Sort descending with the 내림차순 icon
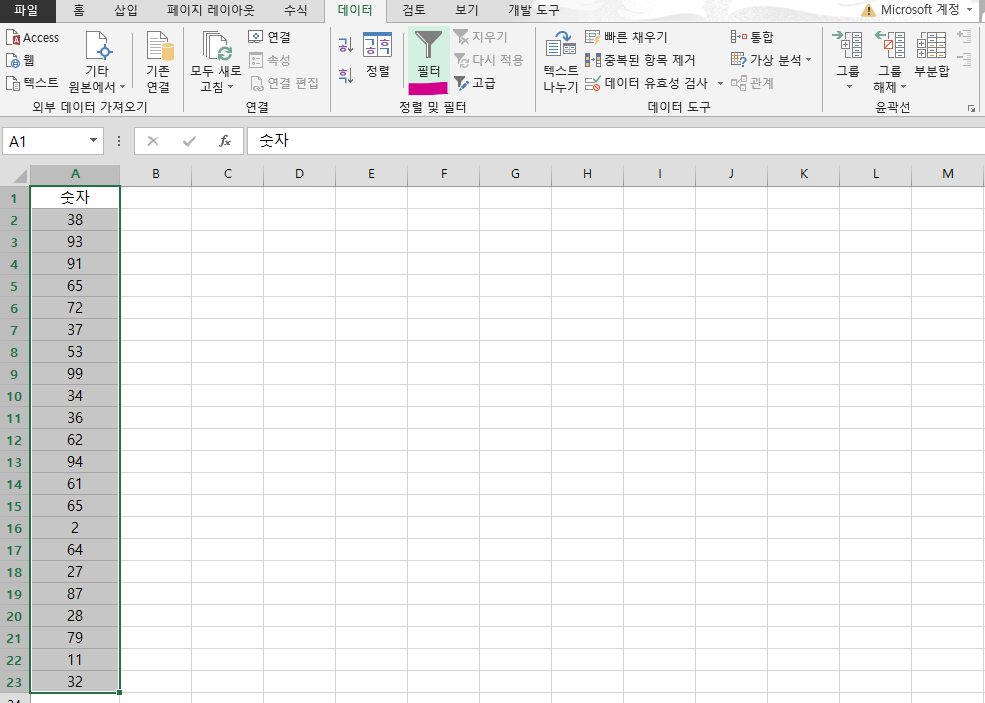The height and width of the screenshot is (703, 985). 346,75
